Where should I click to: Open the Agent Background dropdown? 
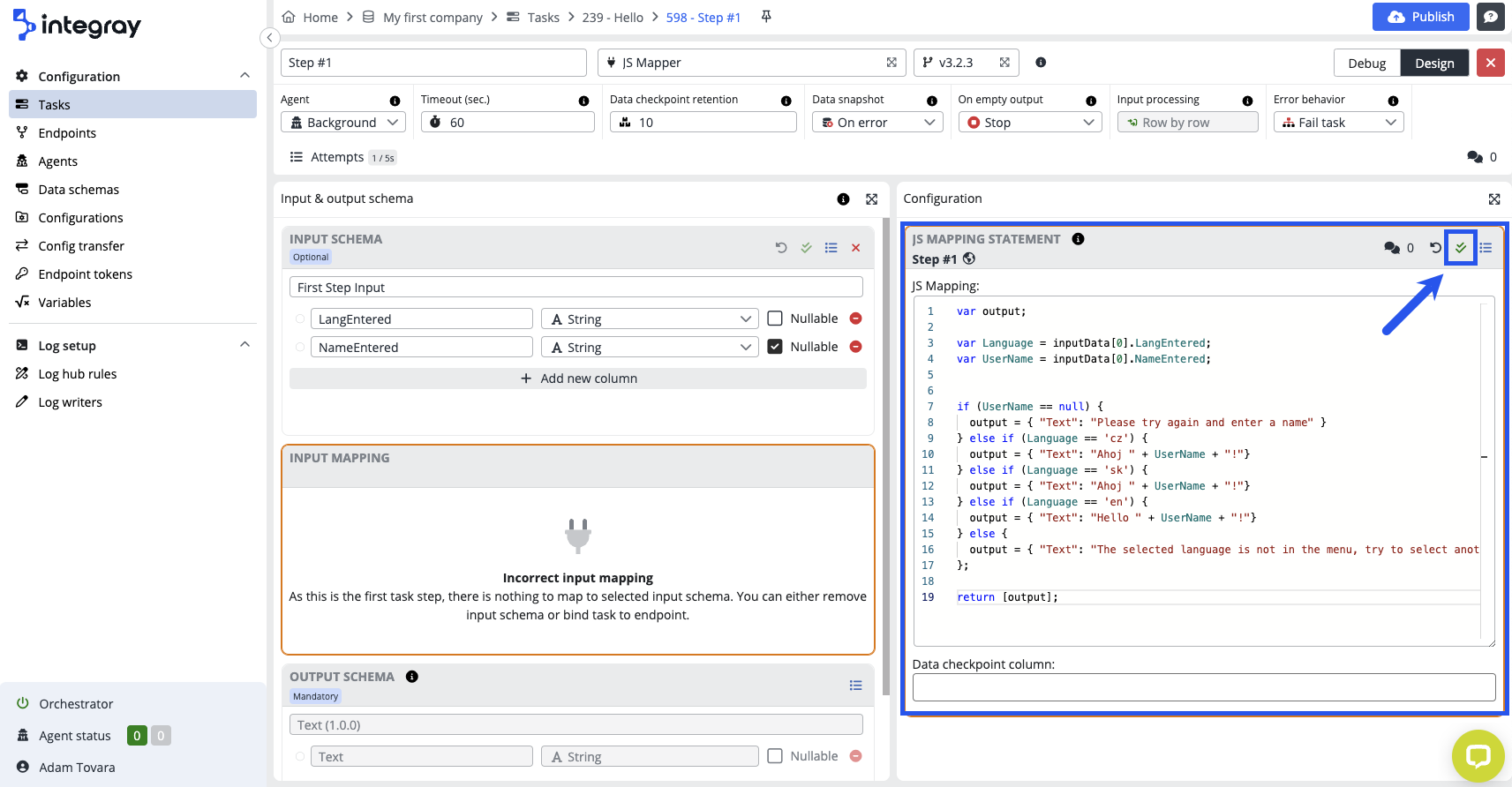pyautogui.click(x=343, y=123)
